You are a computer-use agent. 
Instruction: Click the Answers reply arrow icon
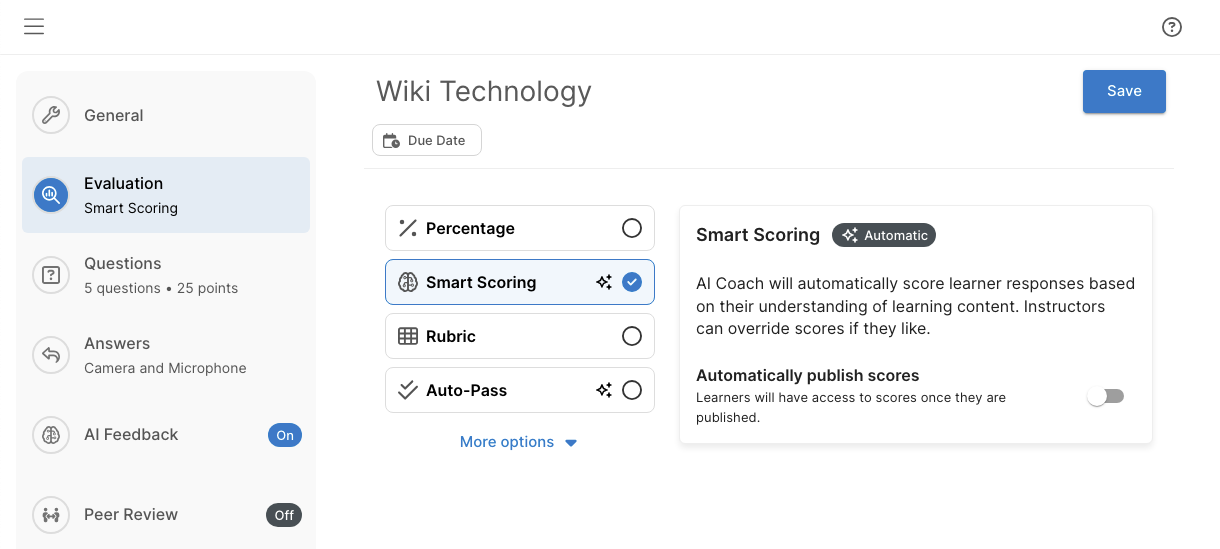(x=51, y=355)
